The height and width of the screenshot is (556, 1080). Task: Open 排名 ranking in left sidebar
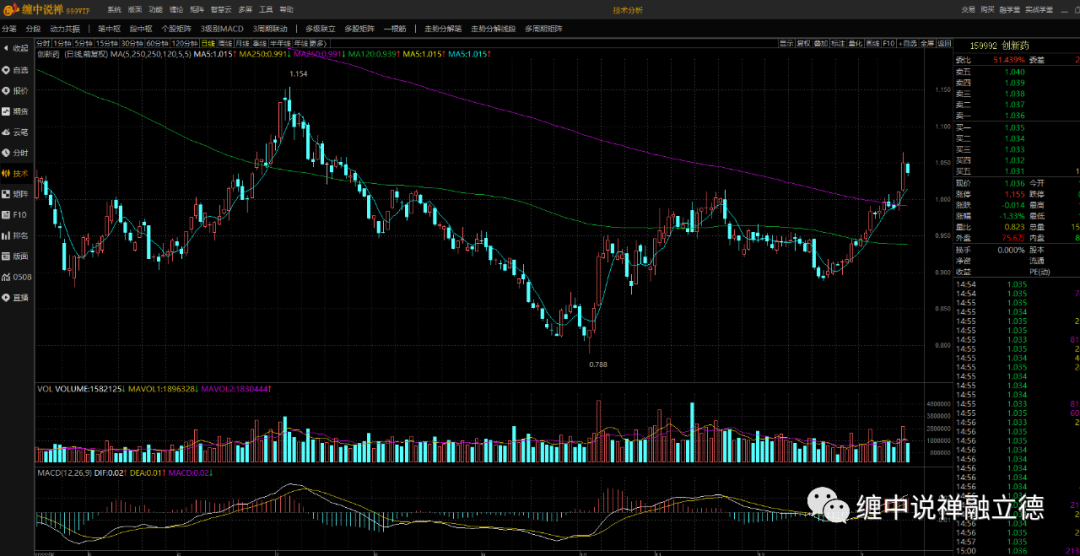15,235
